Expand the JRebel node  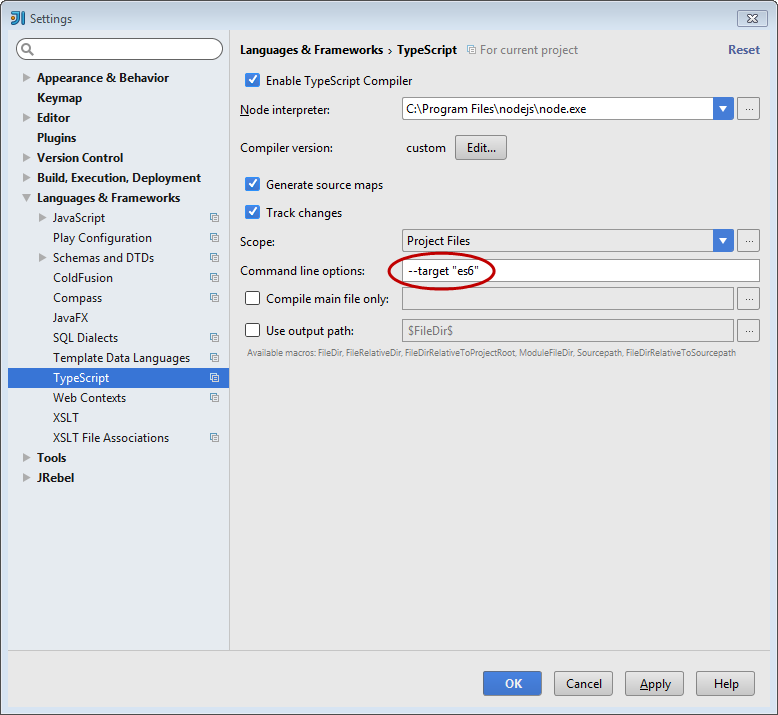[26, 477]
